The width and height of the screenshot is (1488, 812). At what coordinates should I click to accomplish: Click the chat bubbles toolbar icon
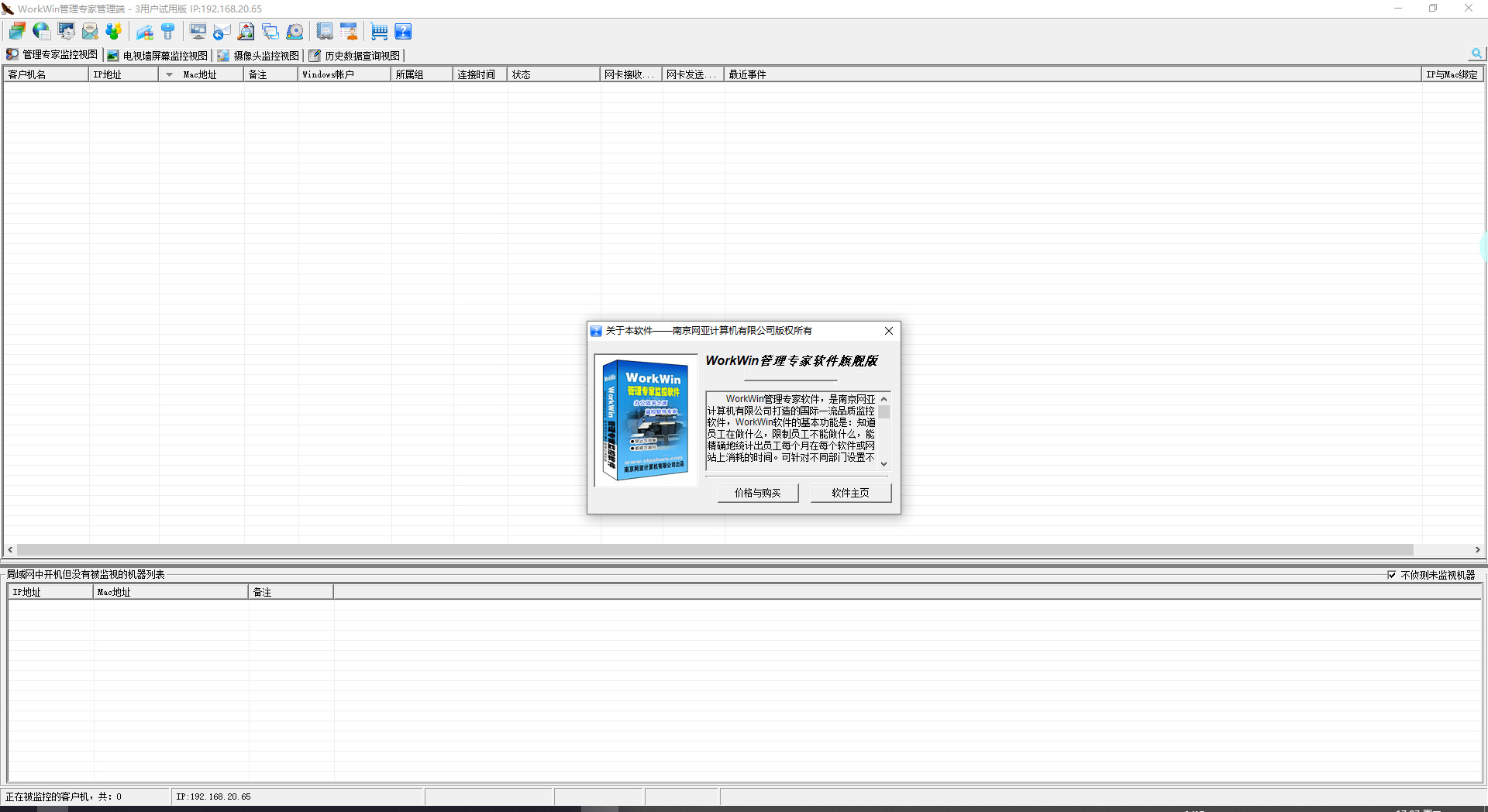270,31
